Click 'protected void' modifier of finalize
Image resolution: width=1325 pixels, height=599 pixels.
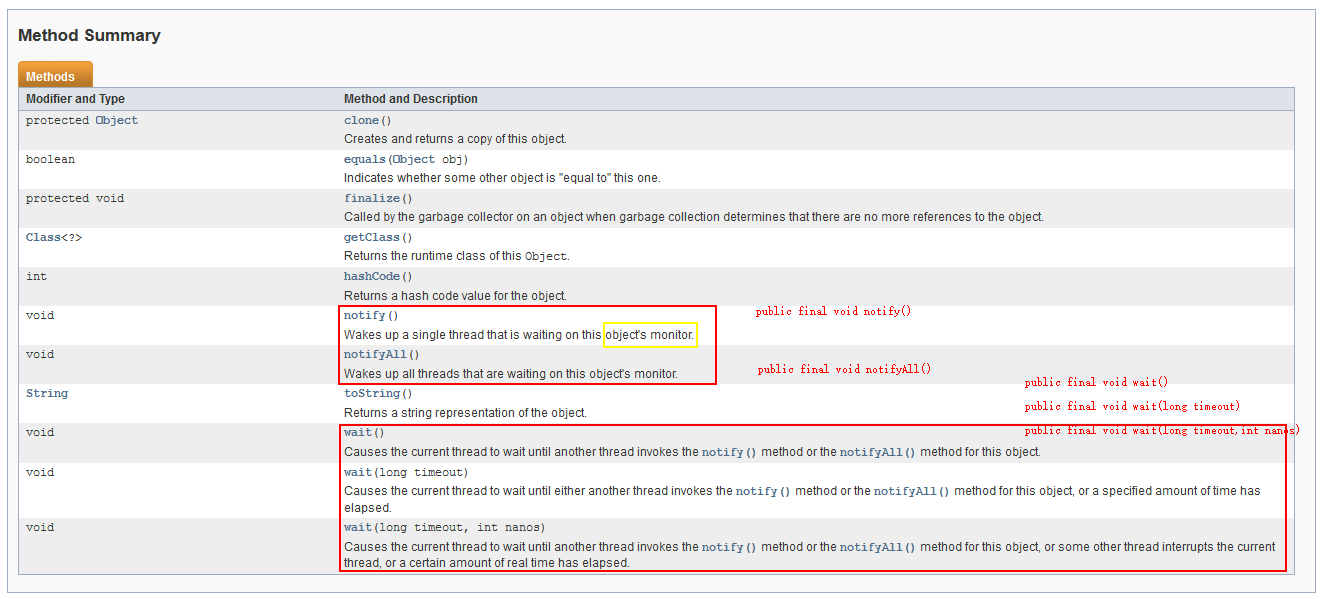pyautogui.click(x=75, y=198)
